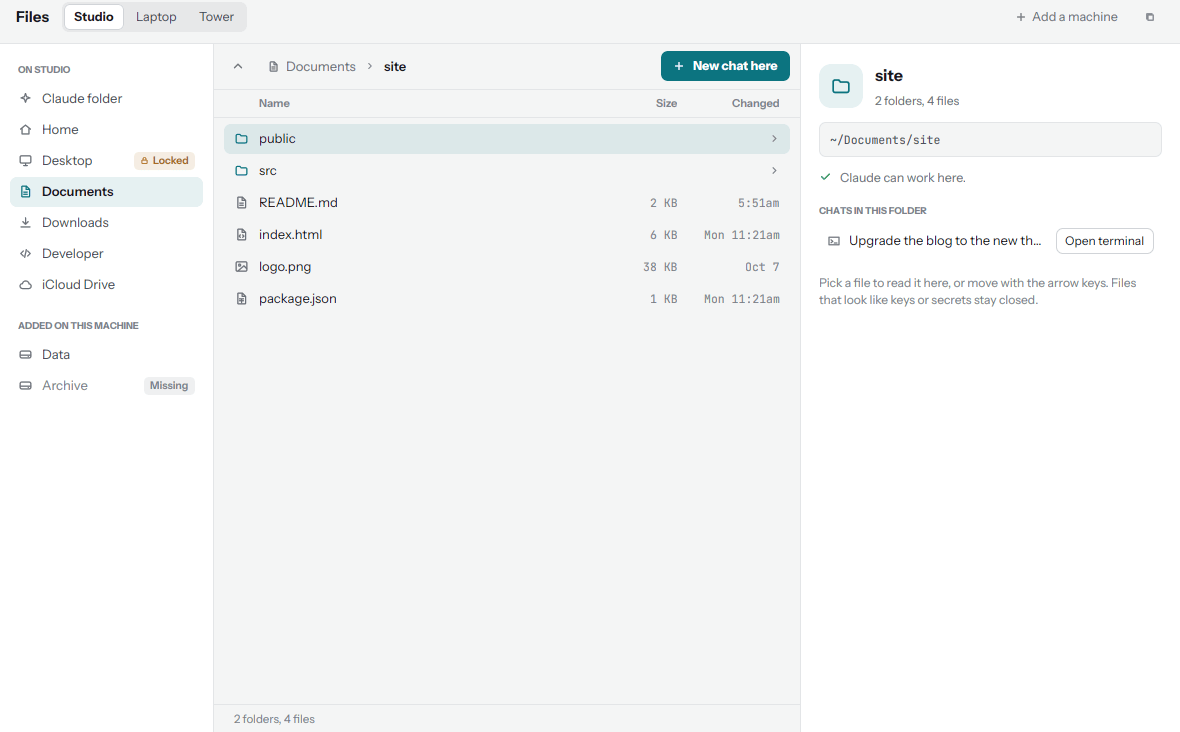
Task: Click the 6 KB size of index.html
Action: click(663, 235)
